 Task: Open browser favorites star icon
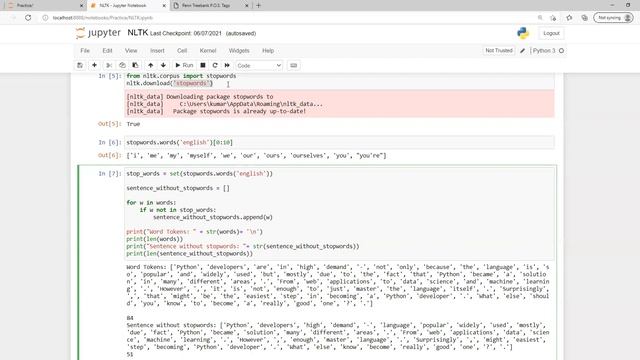point(569,18)
